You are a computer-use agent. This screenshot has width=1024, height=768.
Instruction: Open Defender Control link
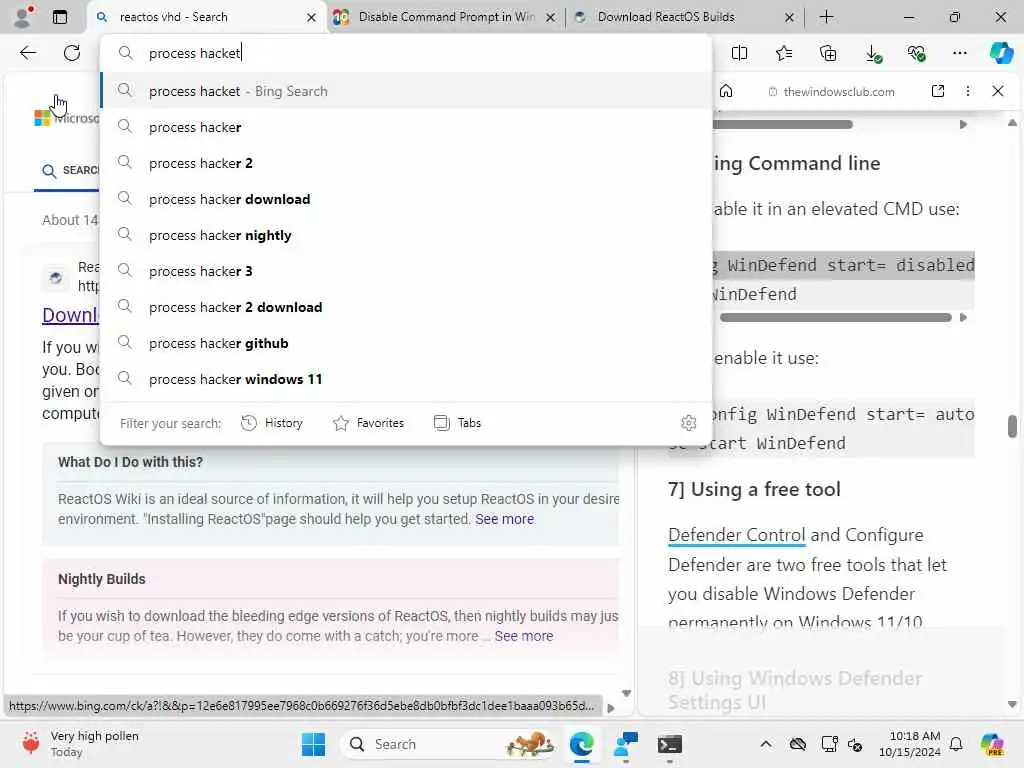(736, 535)
